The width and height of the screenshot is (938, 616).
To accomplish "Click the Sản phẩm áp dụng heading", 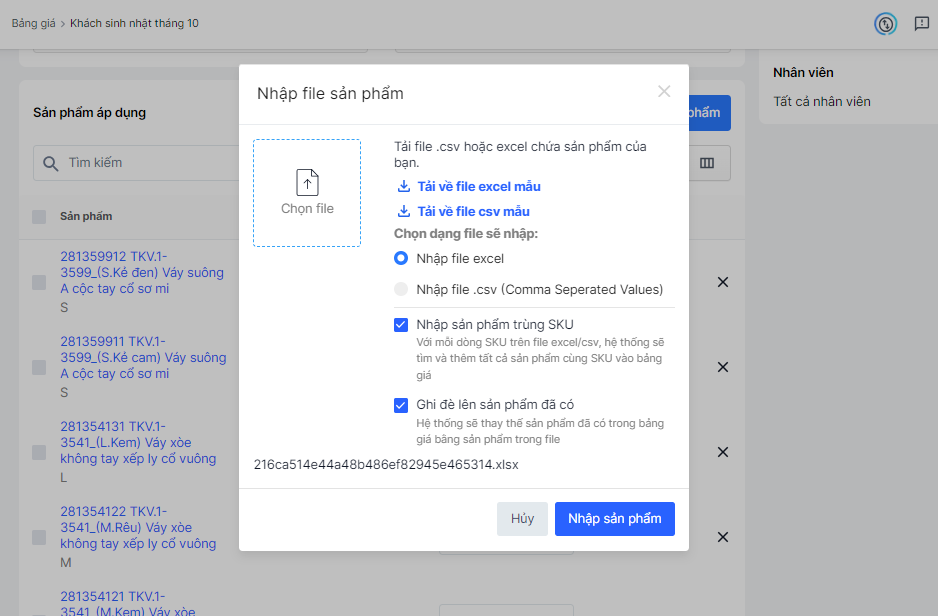I will [x=89, y=112].
